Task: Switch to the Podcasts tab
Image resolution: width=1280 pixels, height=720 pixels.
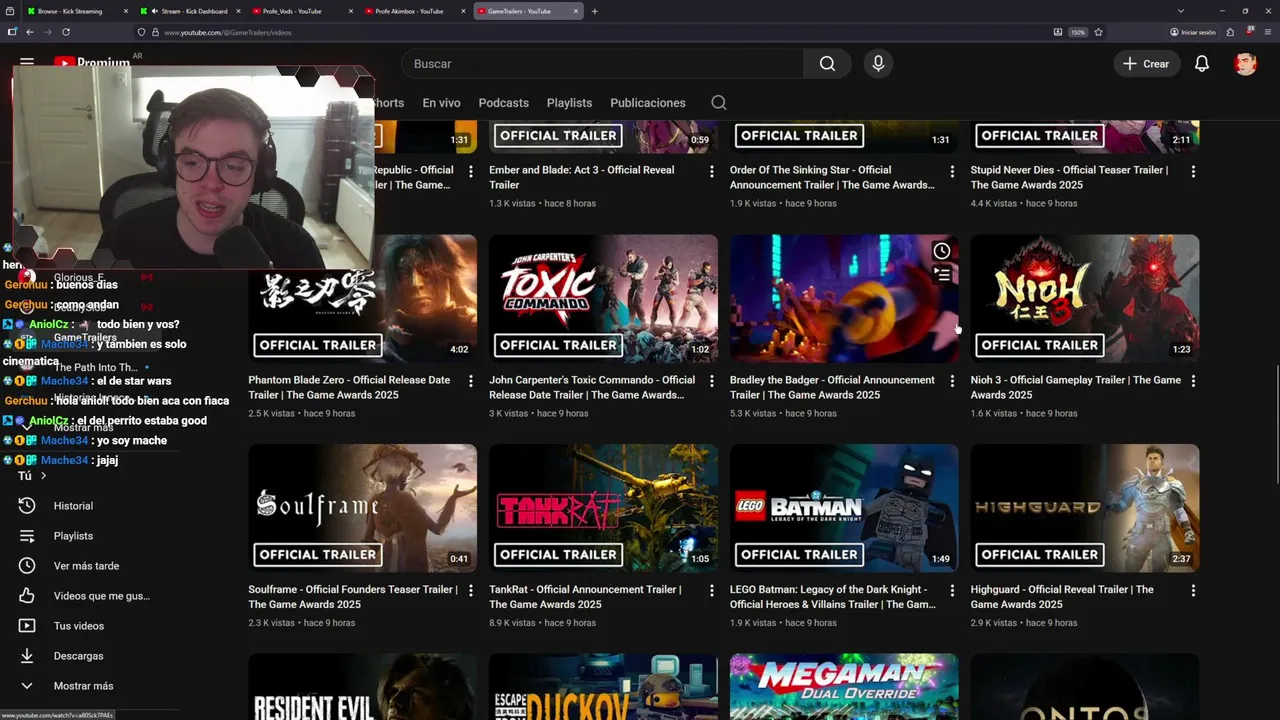Action: point(503,103)
